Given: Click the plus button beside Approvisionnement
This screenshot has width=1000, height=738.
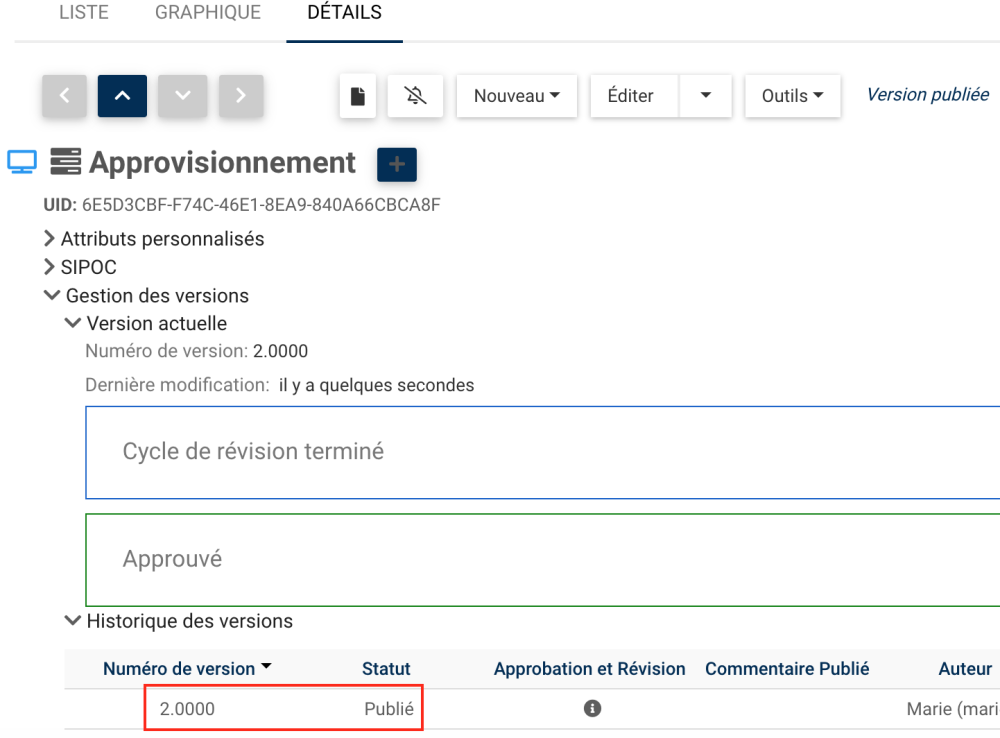Looking at the screenshot, I should click(x=396, y=165).
